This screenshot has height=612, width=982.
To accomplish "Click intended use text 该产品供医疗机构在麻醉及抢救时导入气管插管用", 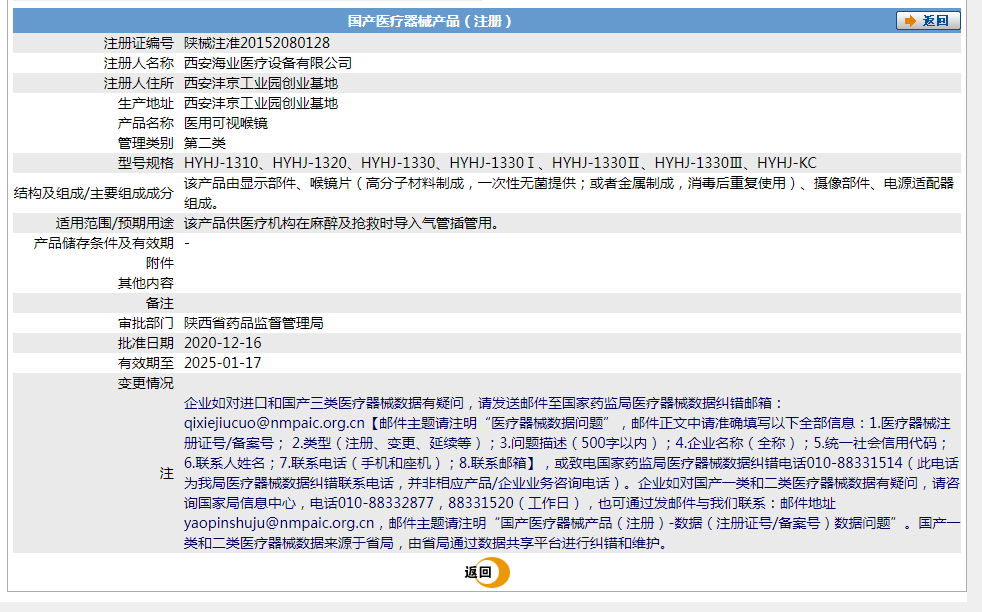I will click(x=341, y=224).
